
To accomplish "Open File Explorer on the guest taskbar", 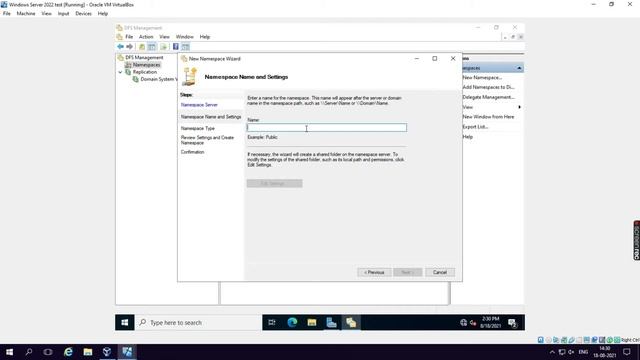I will point(312,322).
